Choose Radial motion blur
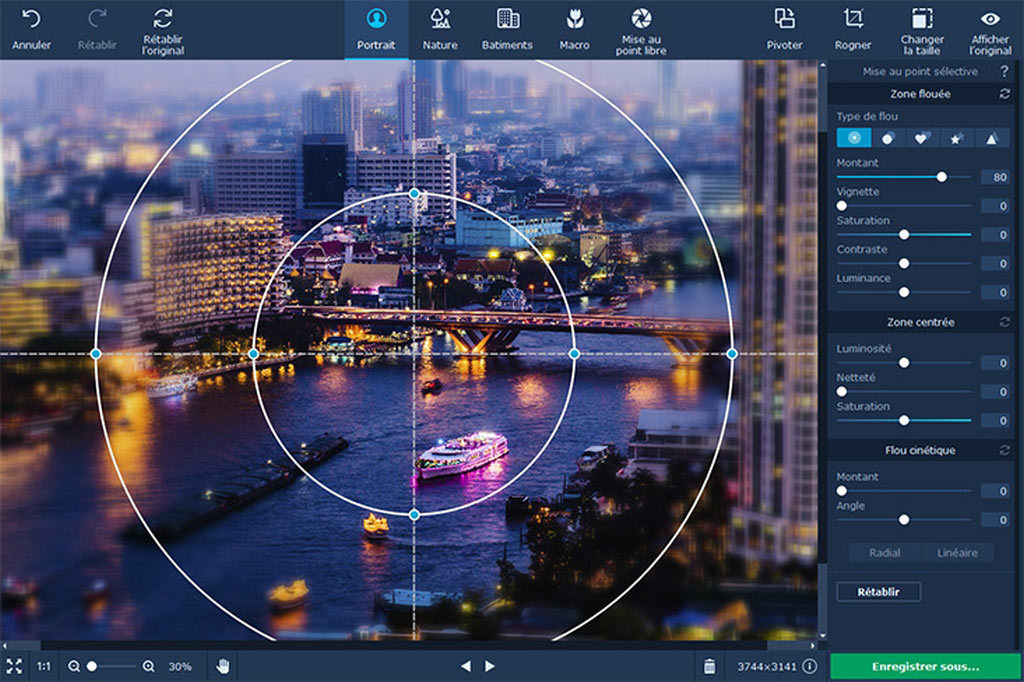Viewport: 1024px width, 682px height. pos(885,553)
